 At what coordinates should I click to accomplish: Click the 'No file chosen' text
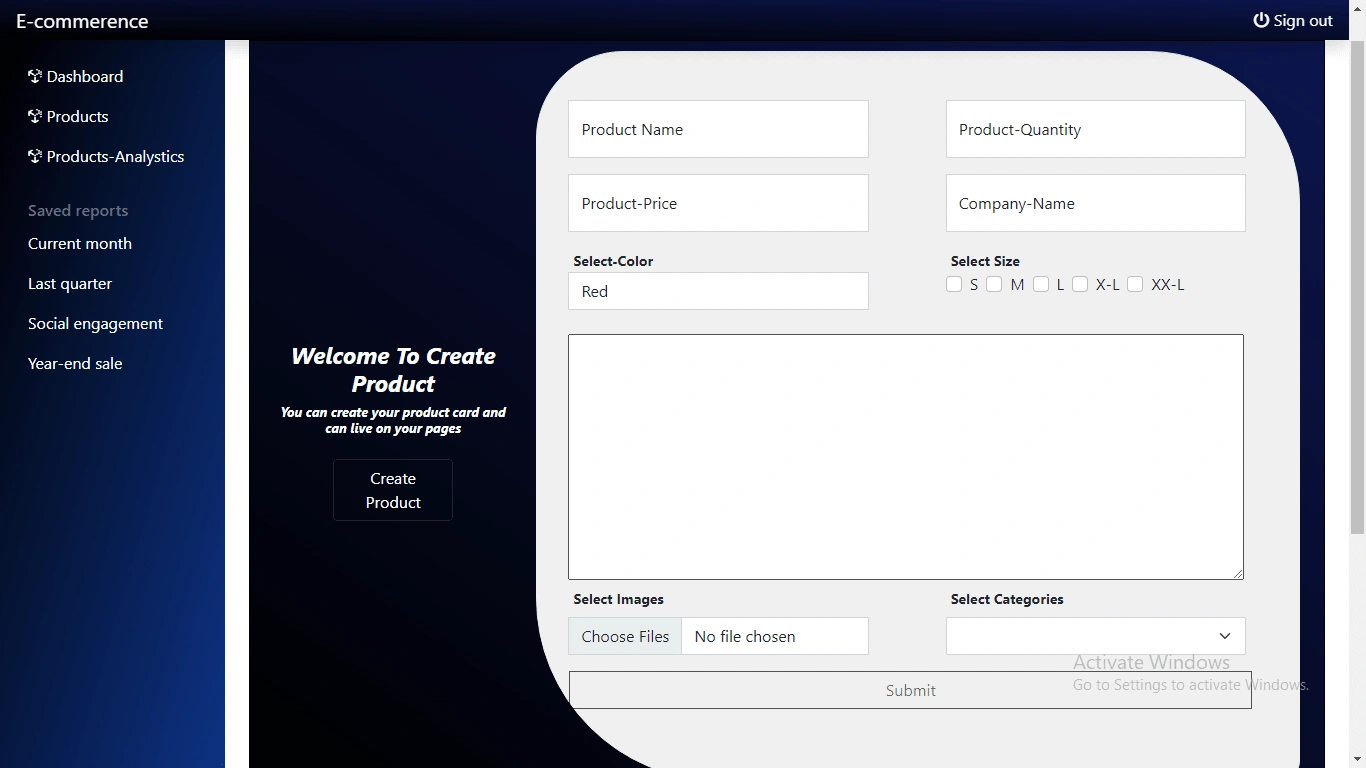tap(745, 636)
